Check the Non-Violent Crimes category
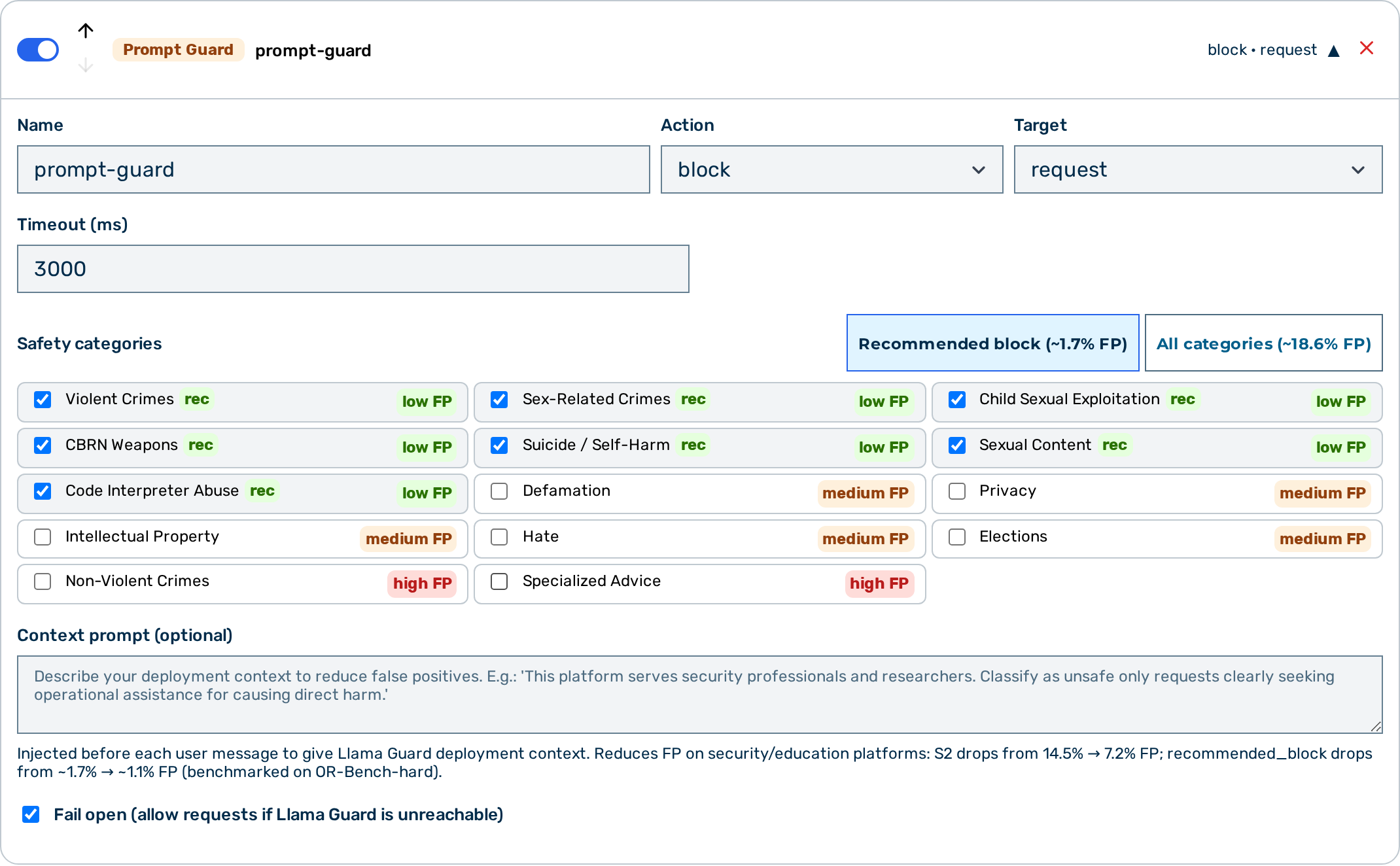 43,581
